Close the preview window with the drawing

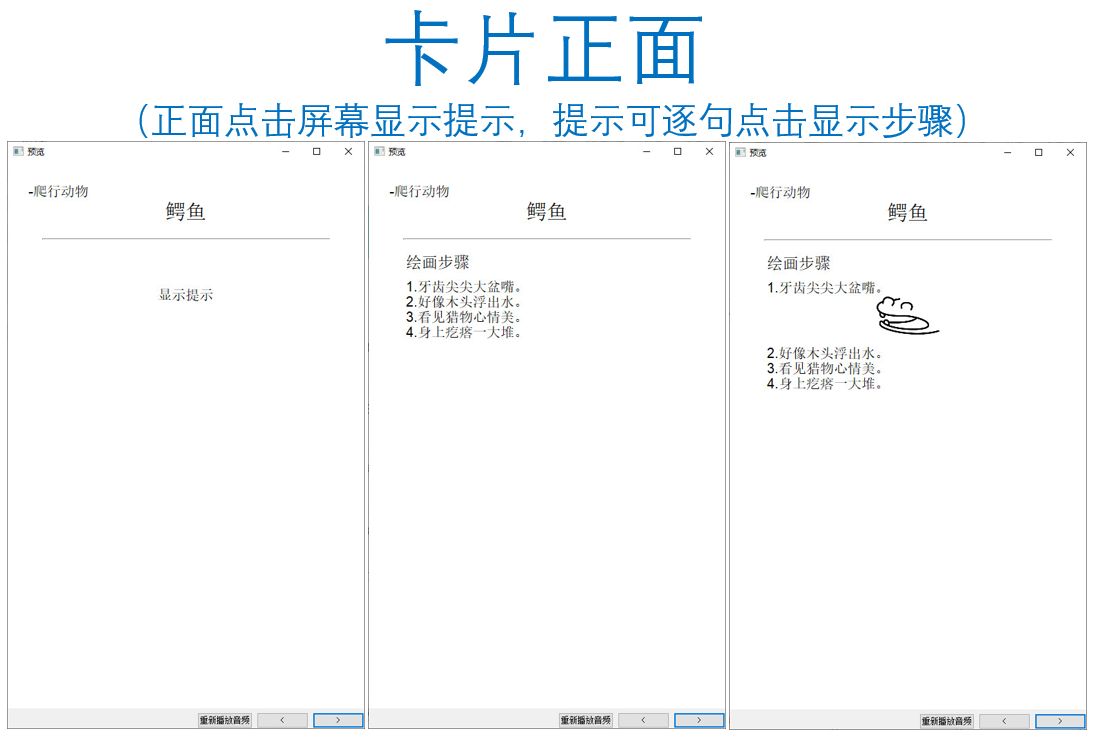[1070, 152]
